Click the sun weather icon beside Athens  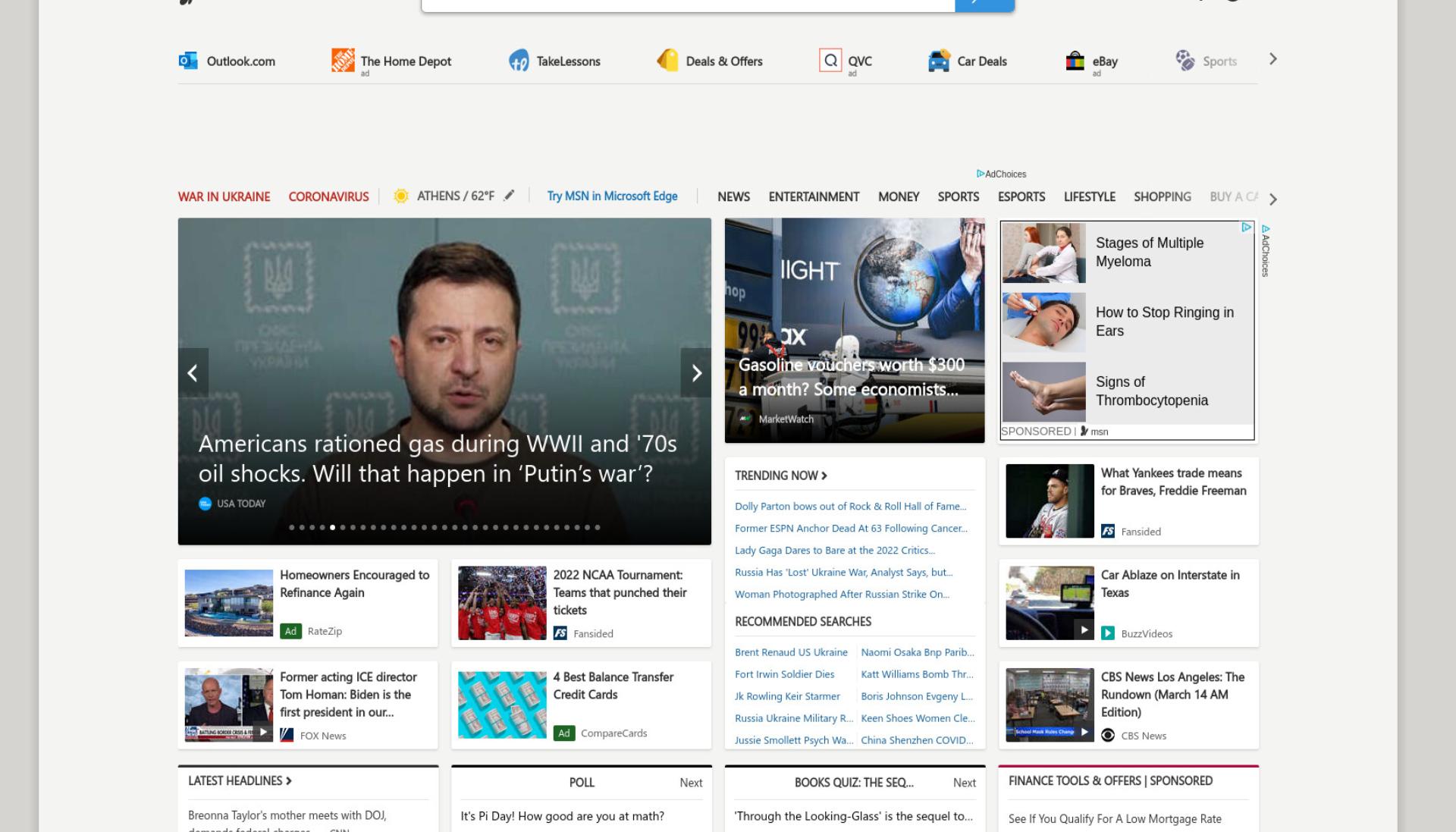(401, 196)
